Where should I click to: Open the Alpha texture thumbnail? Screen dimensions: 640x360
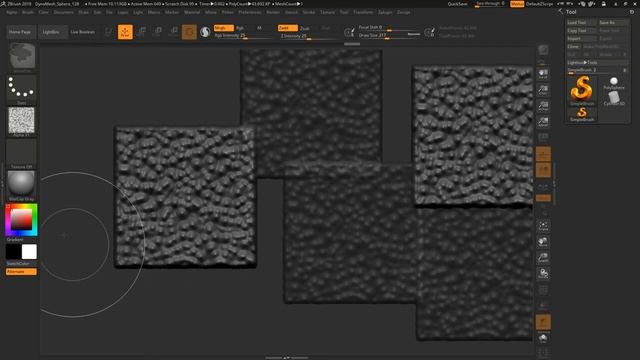coord(22,121)
